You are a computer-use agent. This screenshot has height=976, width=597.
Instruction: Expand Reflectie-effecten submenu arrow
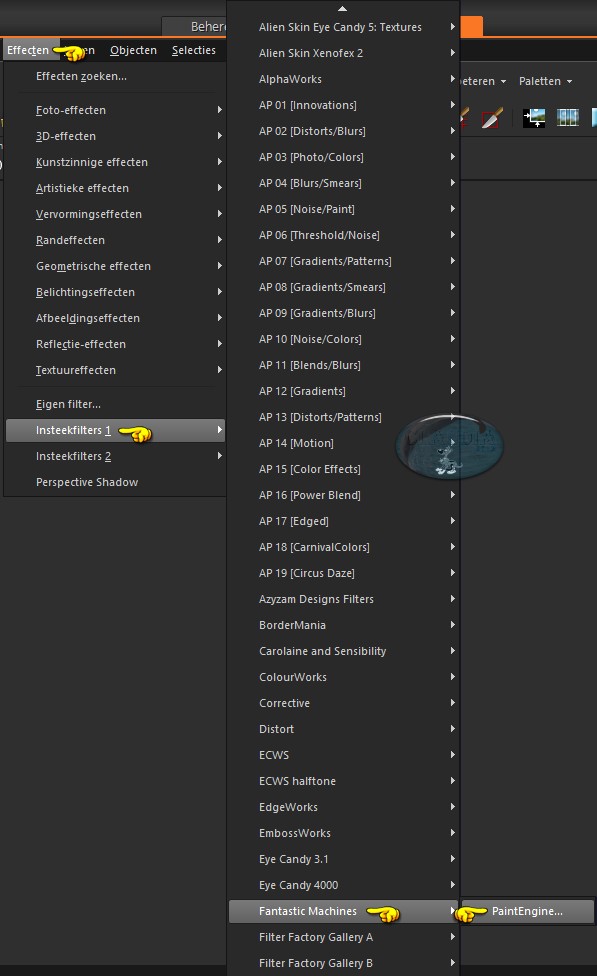click(x=220, y=344)
